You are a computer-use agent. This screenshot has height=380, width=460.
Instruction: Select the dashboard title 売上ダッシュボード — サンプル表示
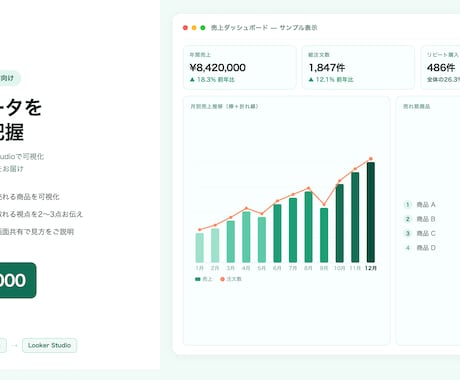(264, 28)
